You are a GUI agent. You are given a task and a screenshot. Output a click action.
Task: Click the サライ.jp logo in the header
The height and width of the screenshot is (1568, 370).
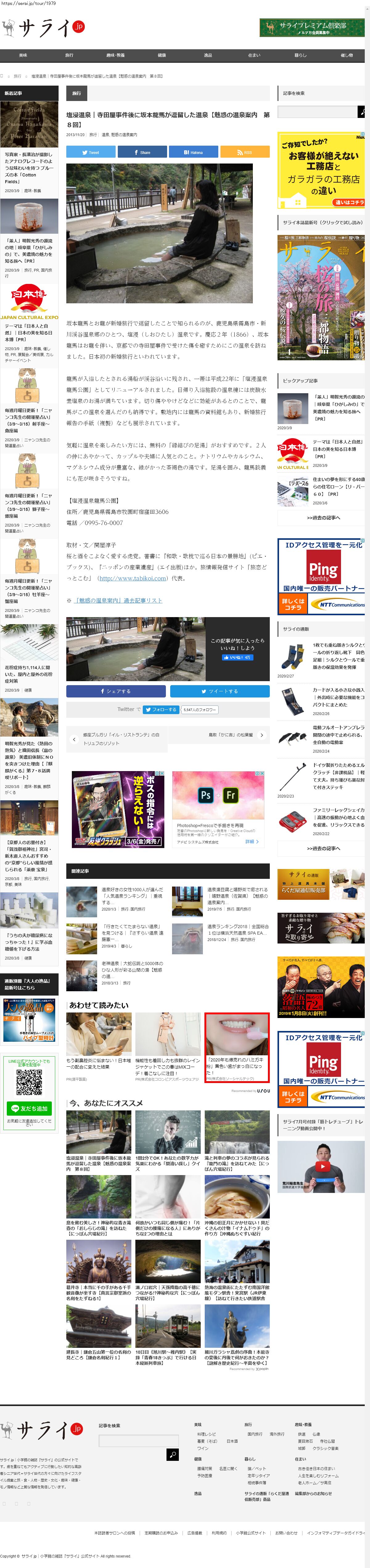pos(43,28)
